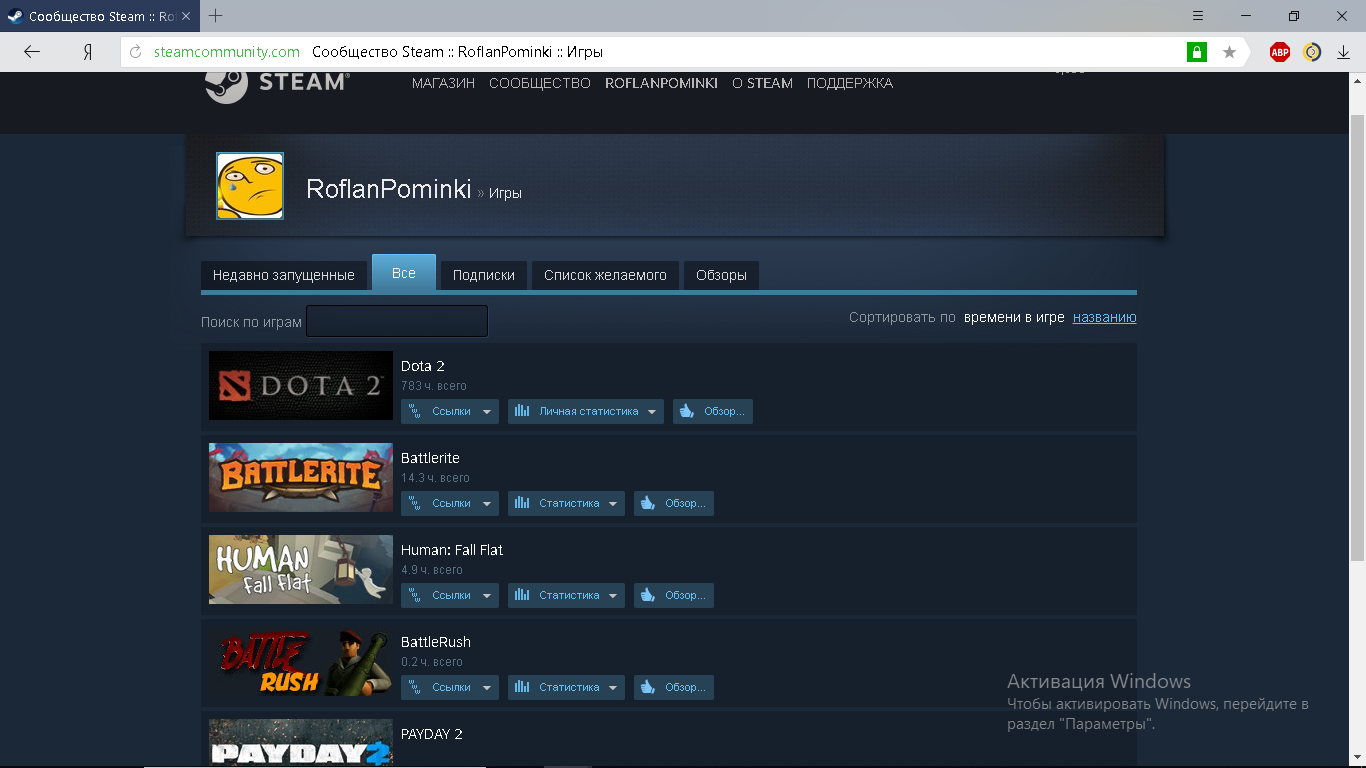Expand the Ссылки dropdown for Dota 2
This screenshot has height=768, width=1366.
(450, 411)
